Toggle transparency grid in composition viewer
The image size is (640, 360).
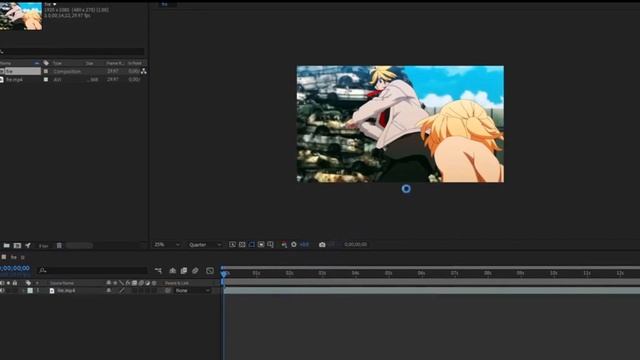tap(242, 244)
